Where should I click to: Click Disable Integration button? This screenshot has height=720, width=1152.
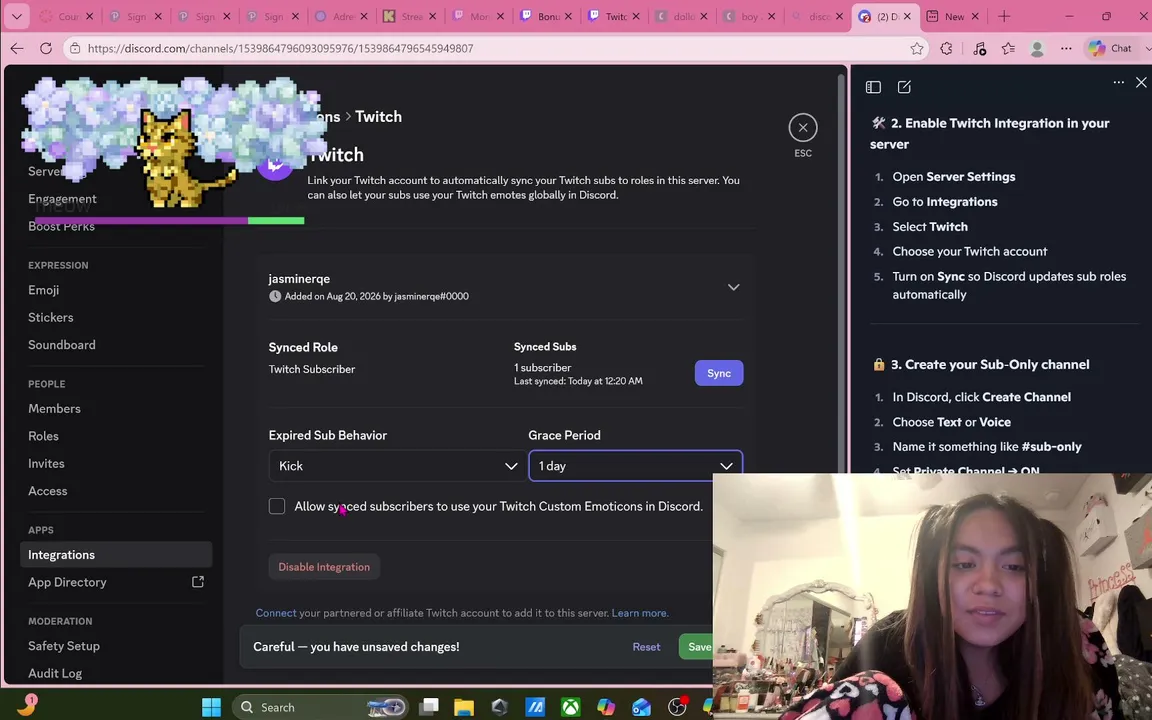324,567
